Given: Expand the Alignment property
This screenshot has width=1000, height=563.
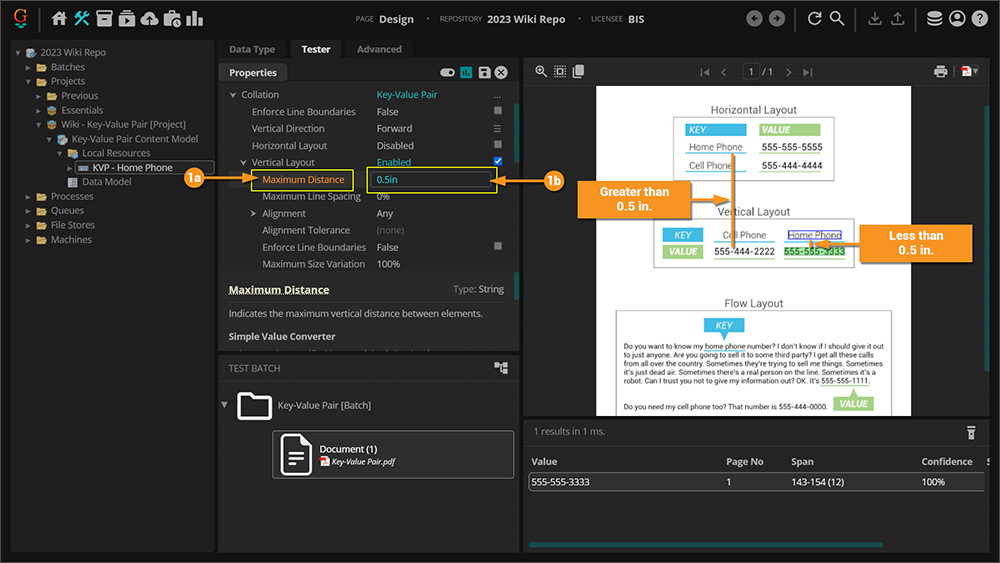Looking at the screenshot, I should 253,214.
